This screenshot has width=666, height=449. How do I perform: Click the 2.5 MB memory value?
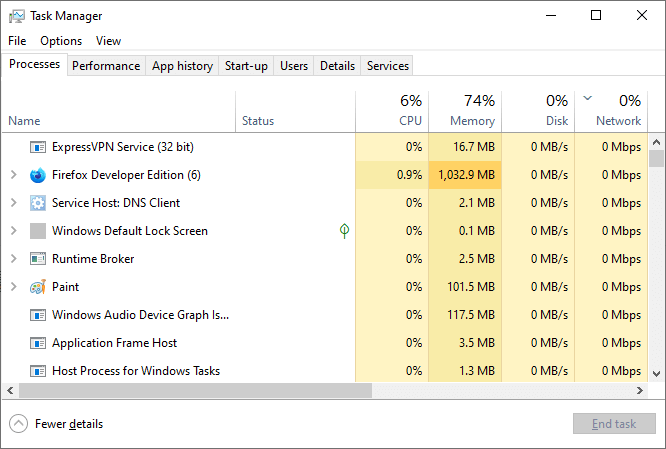pyautogui.click(x=477, y=259)
